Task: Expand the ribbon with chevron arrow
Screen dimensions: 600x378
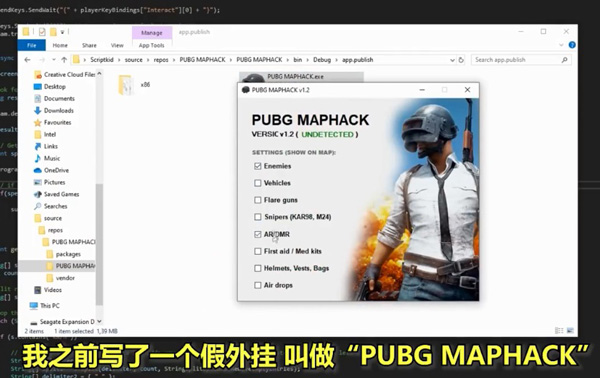Action: (x=561, y=45)
